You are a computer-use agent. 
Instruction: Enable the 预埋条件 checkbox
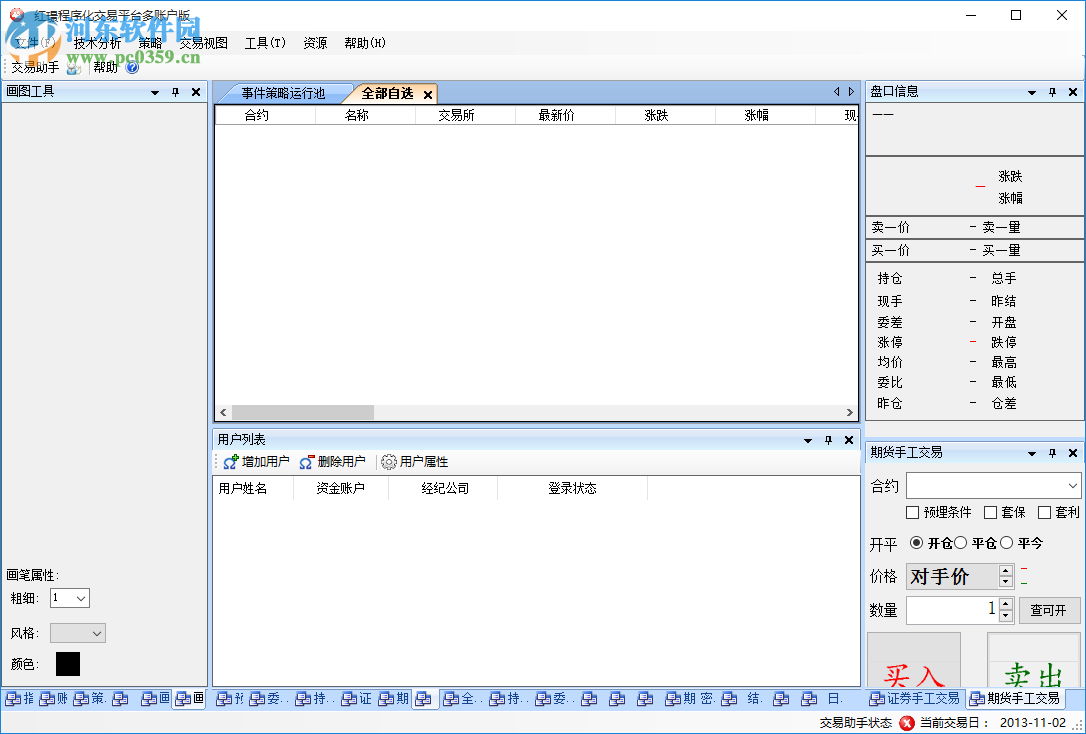913,511
